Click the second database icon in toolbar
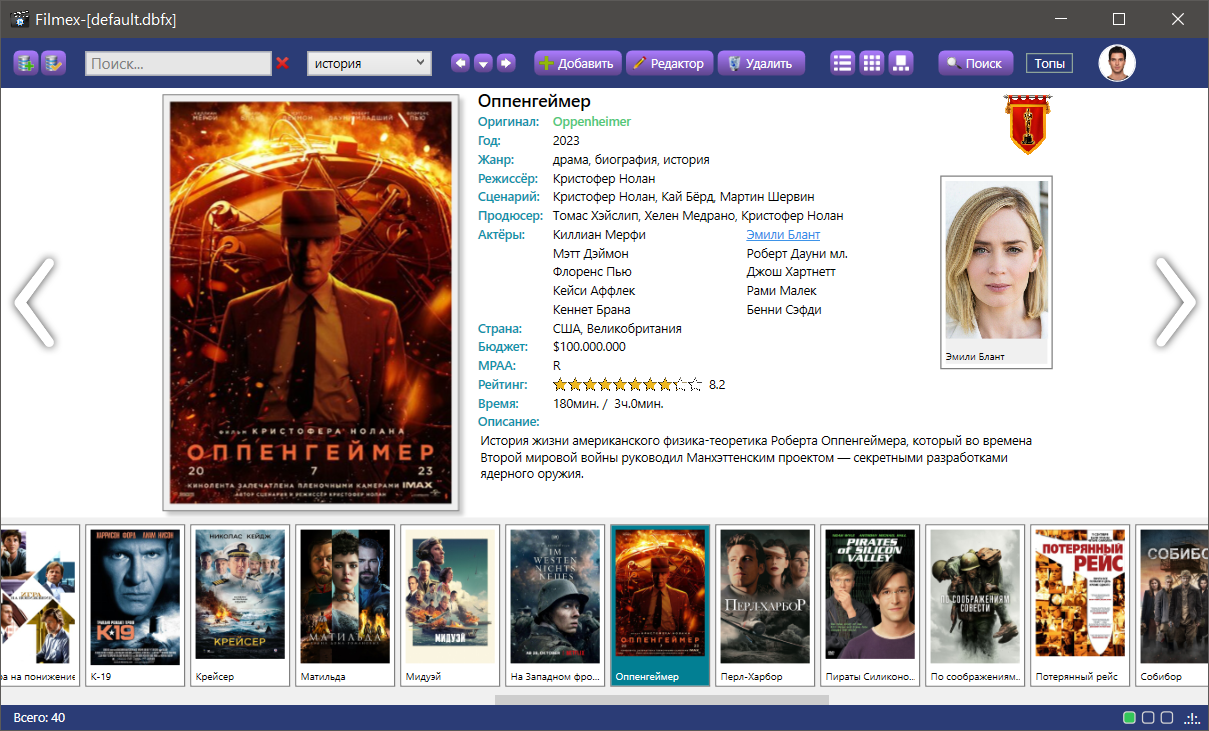Viewport: 1209px width, 731px height. (x=53, y=63)
